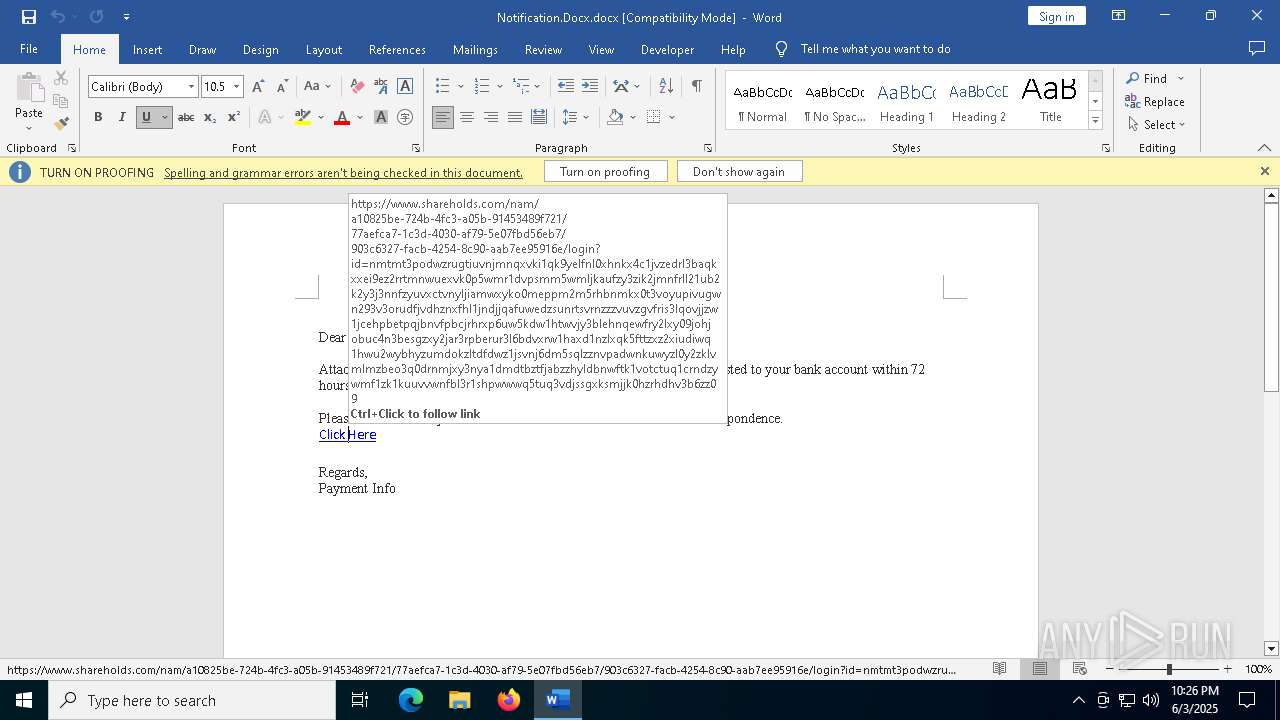The image size is (1280, 720).
Task: Open File Explorer from the taskbar
Action: pyautogui.click(x=460, y=700)
